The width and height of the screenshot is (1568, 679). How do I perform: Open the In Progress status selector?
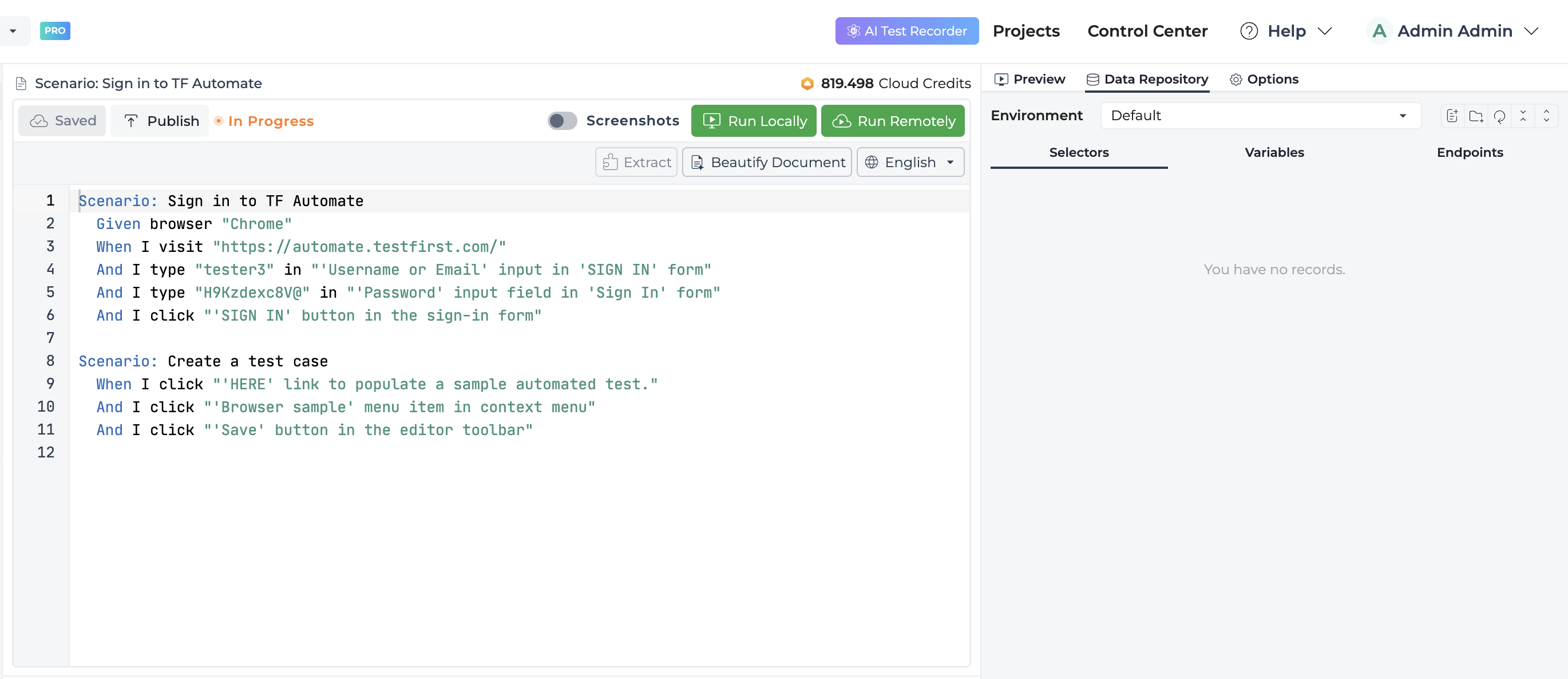point(264,121)
